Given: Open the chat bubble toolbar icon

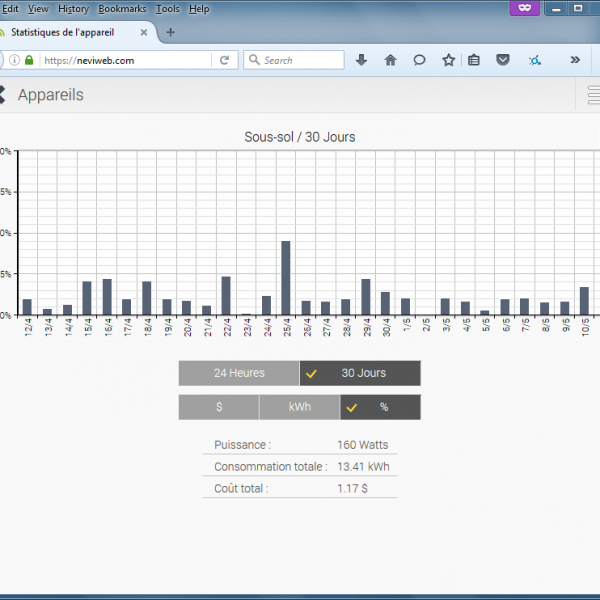Looking at the screenshot, I should pos(420,60).
